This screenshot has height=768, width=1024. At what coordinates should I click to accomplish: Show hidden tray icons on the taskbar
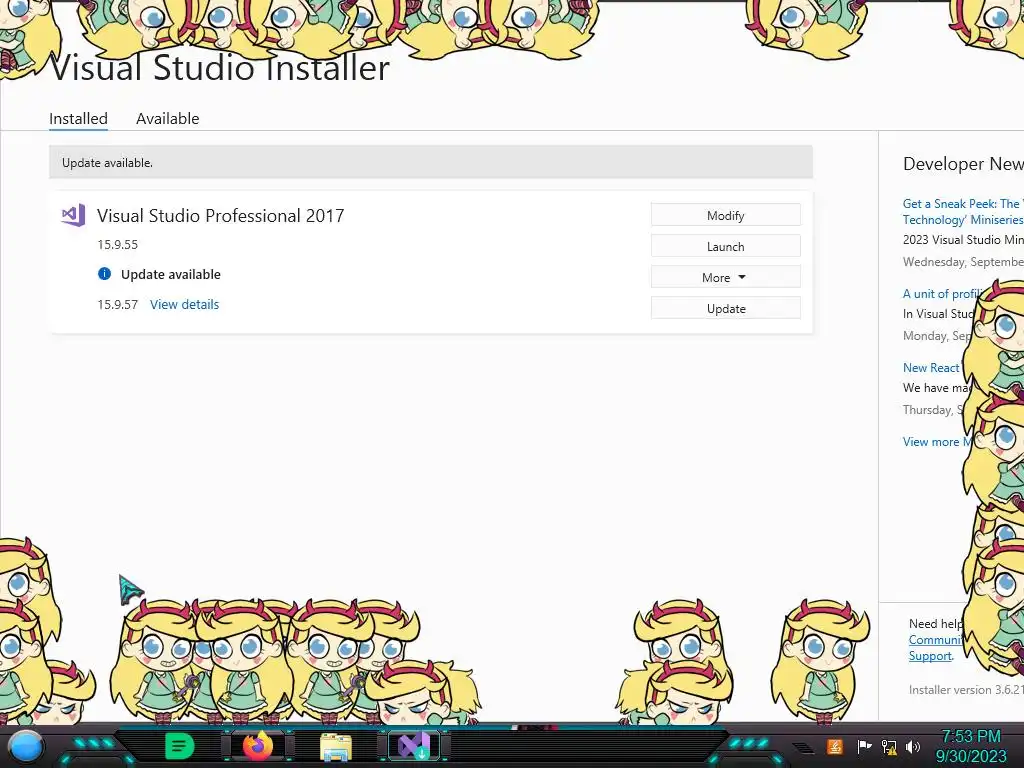(804, 747)
